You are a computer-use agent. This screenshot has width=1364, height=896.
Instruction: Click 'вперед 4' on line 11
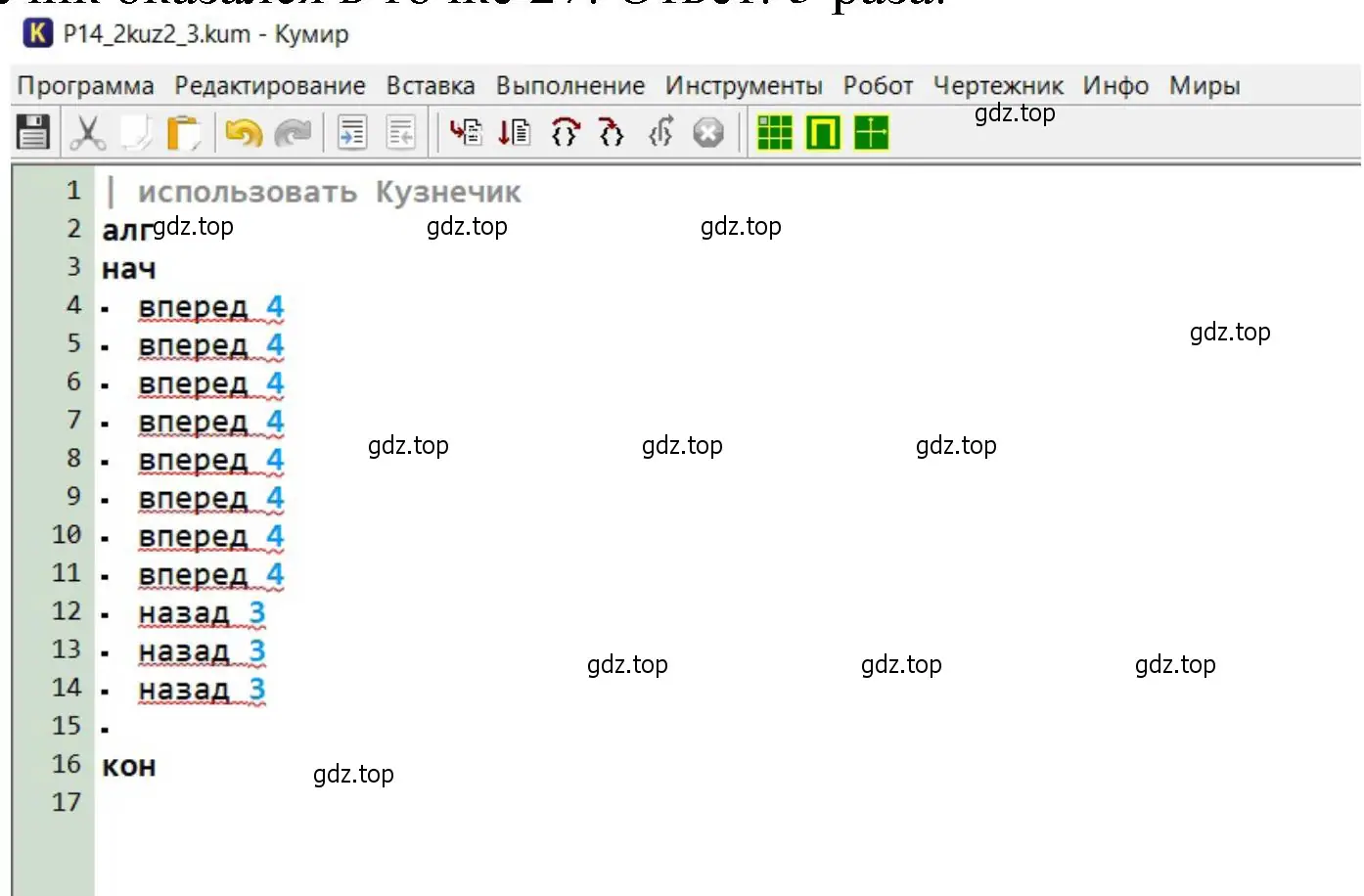[x=211, y=574]
